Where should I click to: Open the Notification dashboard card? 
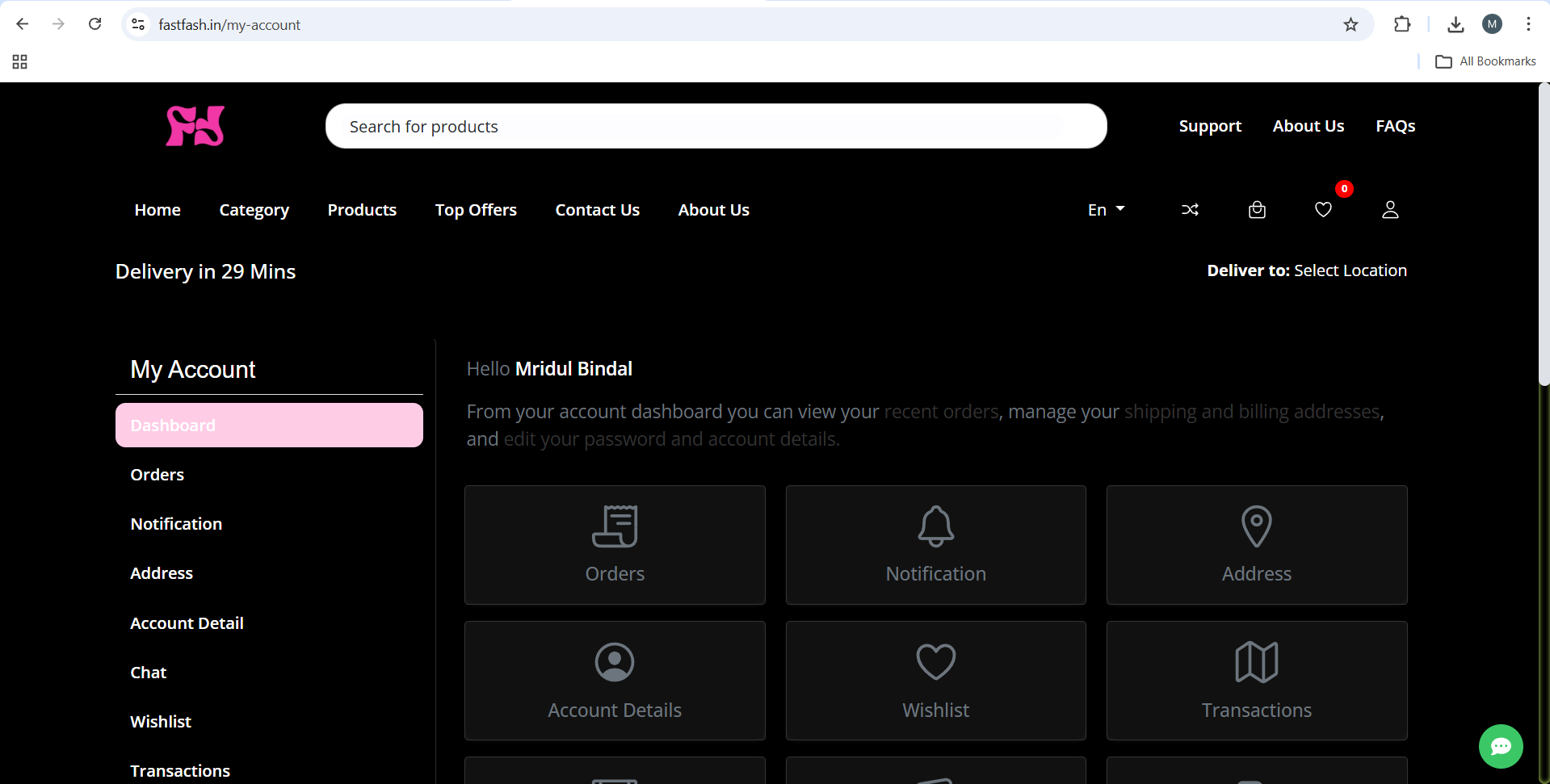tap(935, 545)
